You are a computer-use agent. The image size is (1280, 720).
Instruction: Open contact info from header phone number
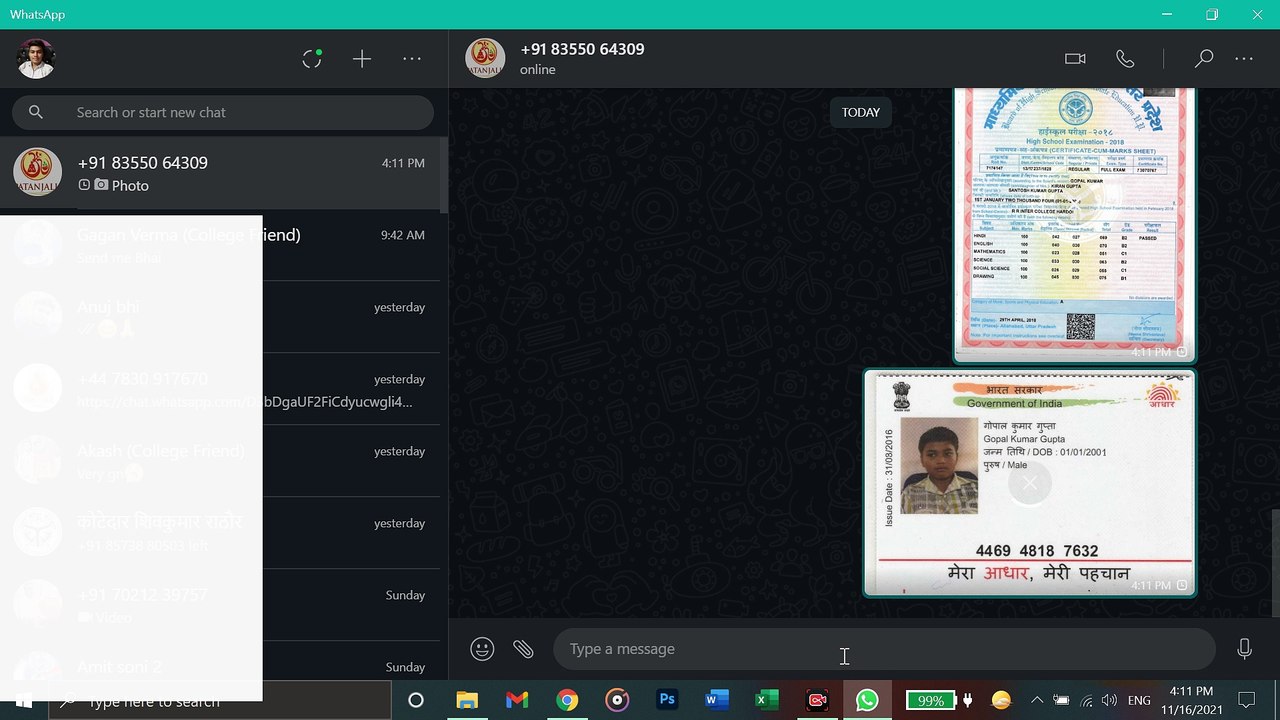click(x=582, y=49)
